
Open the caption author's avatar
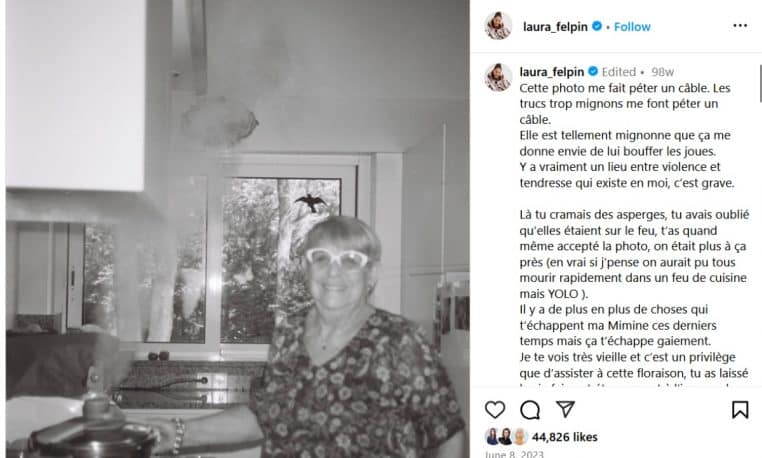tap(498, 77)
